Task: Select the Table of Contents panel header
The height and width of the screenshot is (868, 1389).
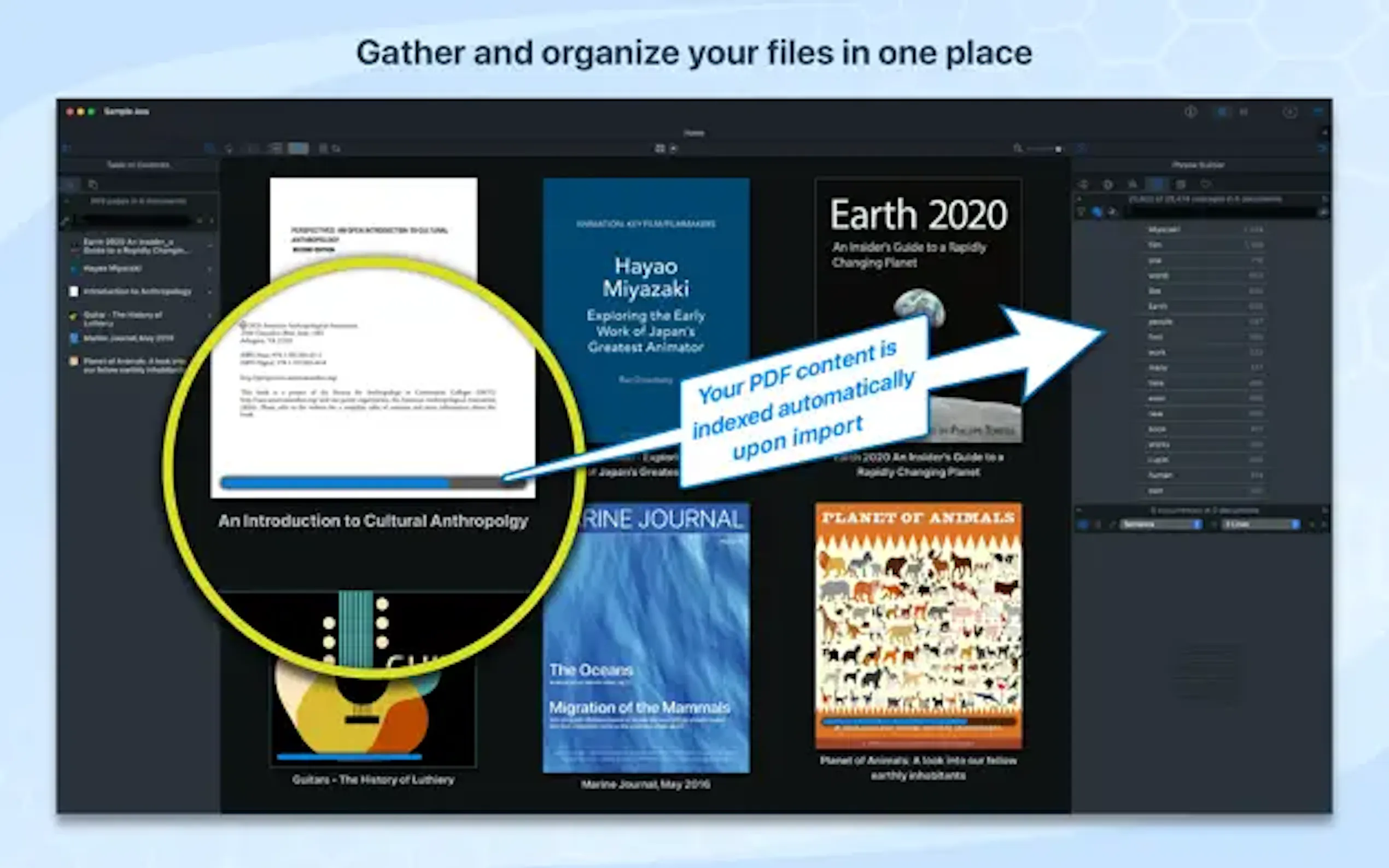Action: click(x=138, y=165)
